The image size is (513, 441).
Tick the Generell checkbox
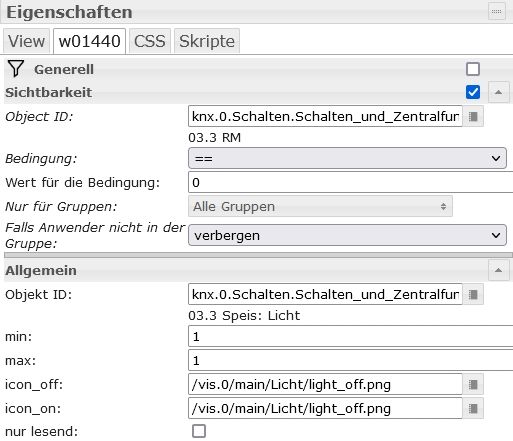[473, 69]
